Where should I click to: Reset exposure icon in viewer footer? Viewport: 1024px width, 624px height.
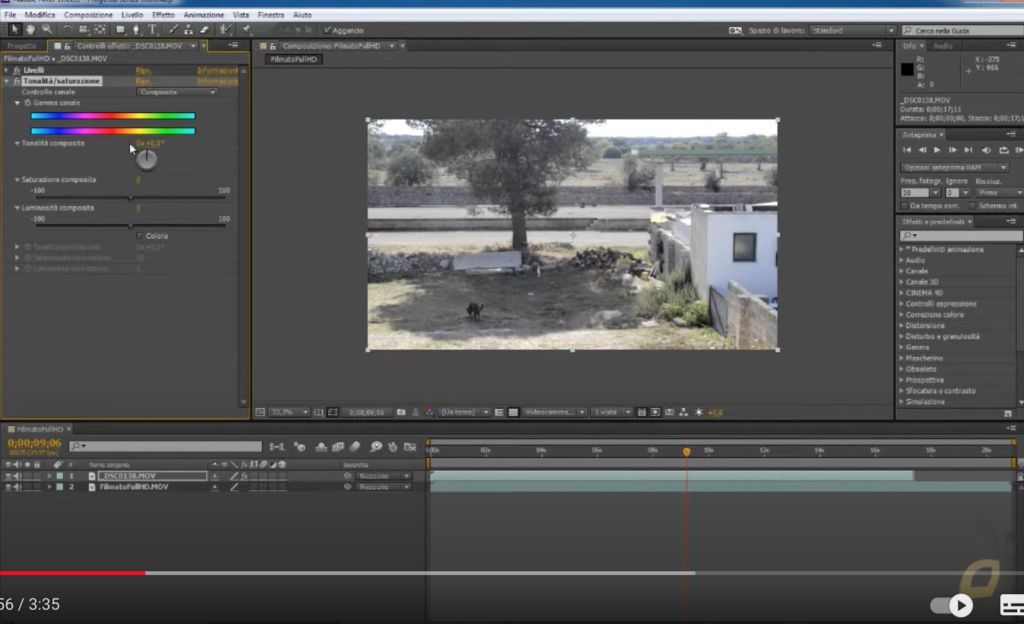[699, 412]
